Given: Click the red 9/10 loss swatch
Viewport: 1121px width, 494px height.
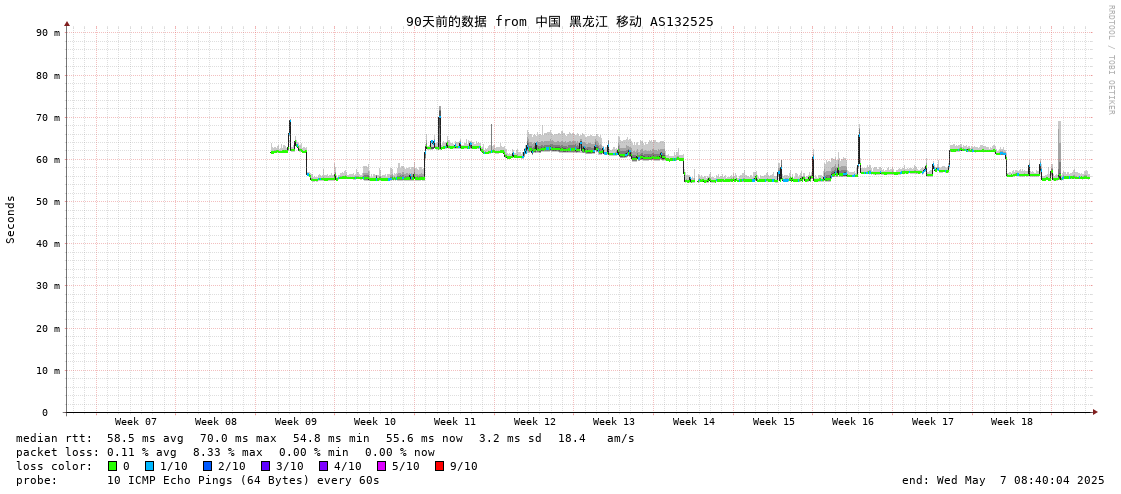Looking at the screenshot, I should [440, 466].
